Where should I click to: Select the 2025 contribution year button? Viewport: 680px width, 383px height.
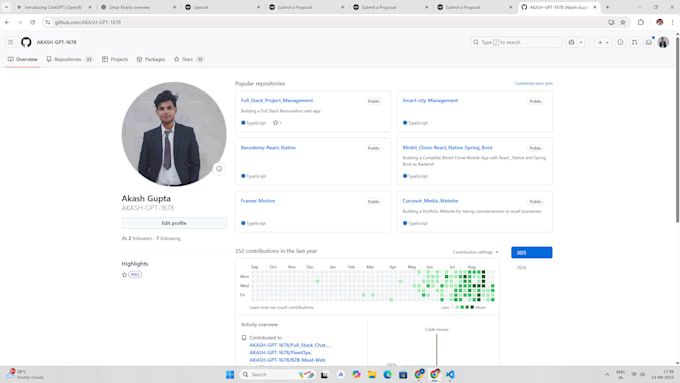pos(532,252)
